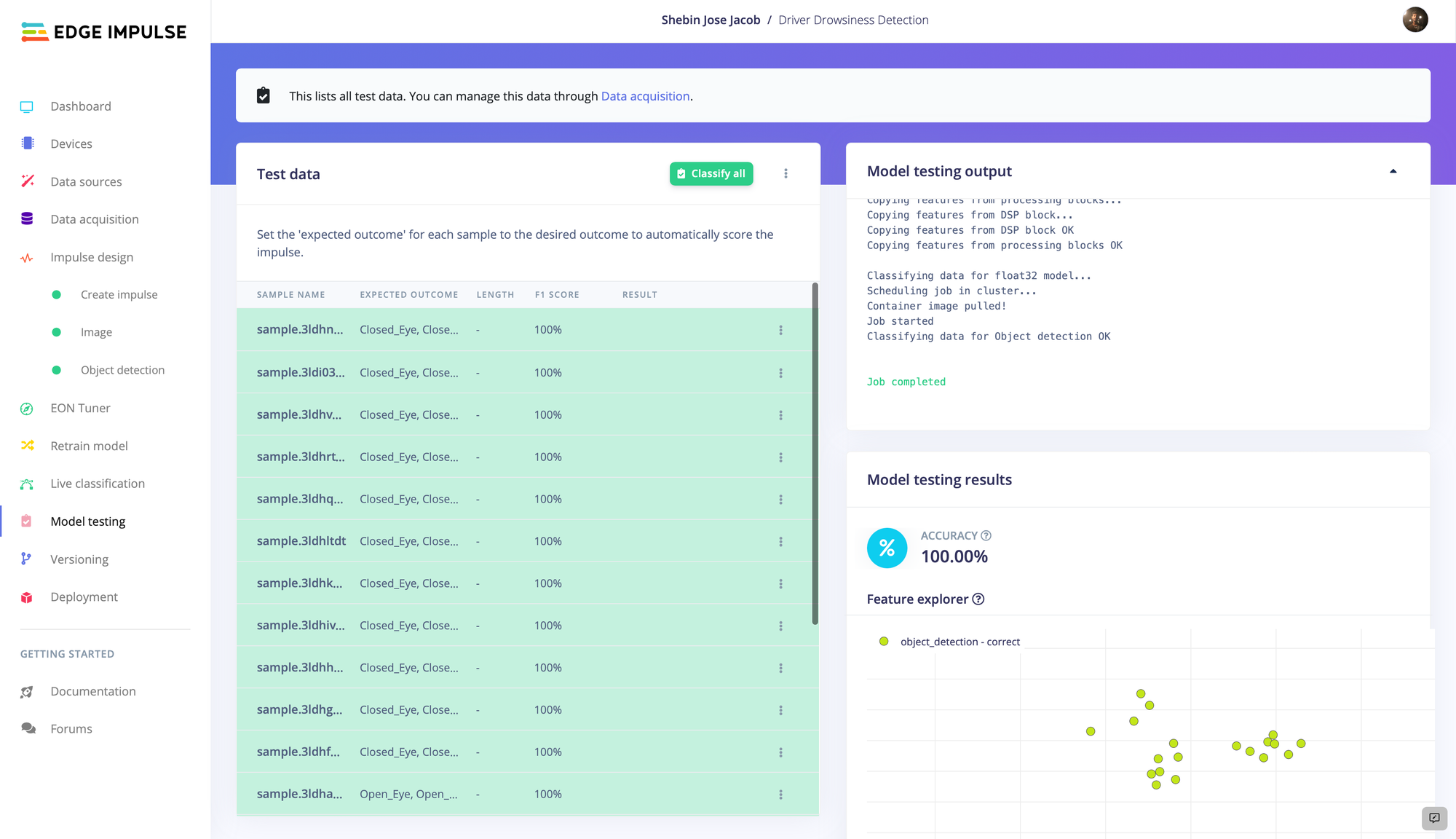
Task: Click the Data acquisition database icon
Action: click(28, 219)
